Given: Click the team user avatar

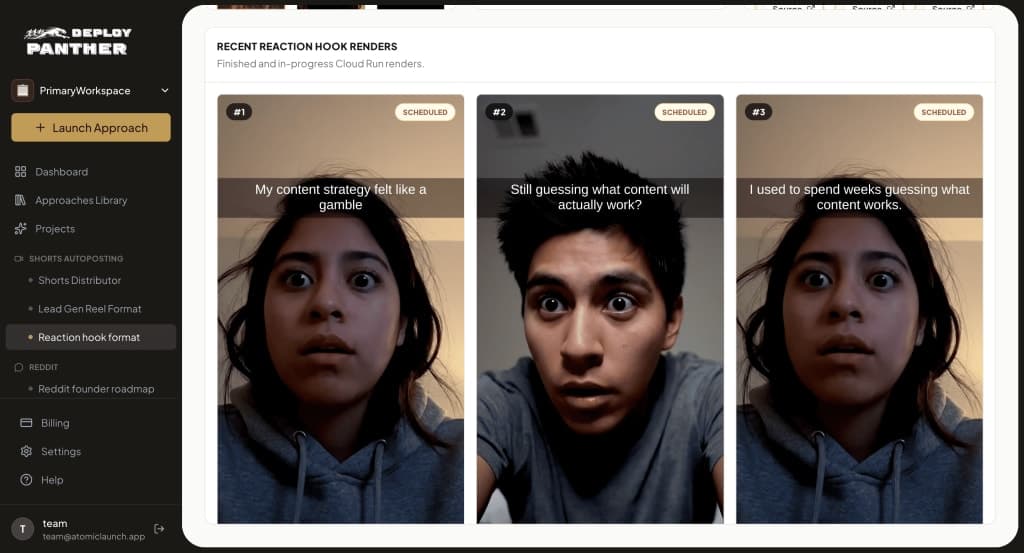Looking at the screenshot, I should 23,529.
